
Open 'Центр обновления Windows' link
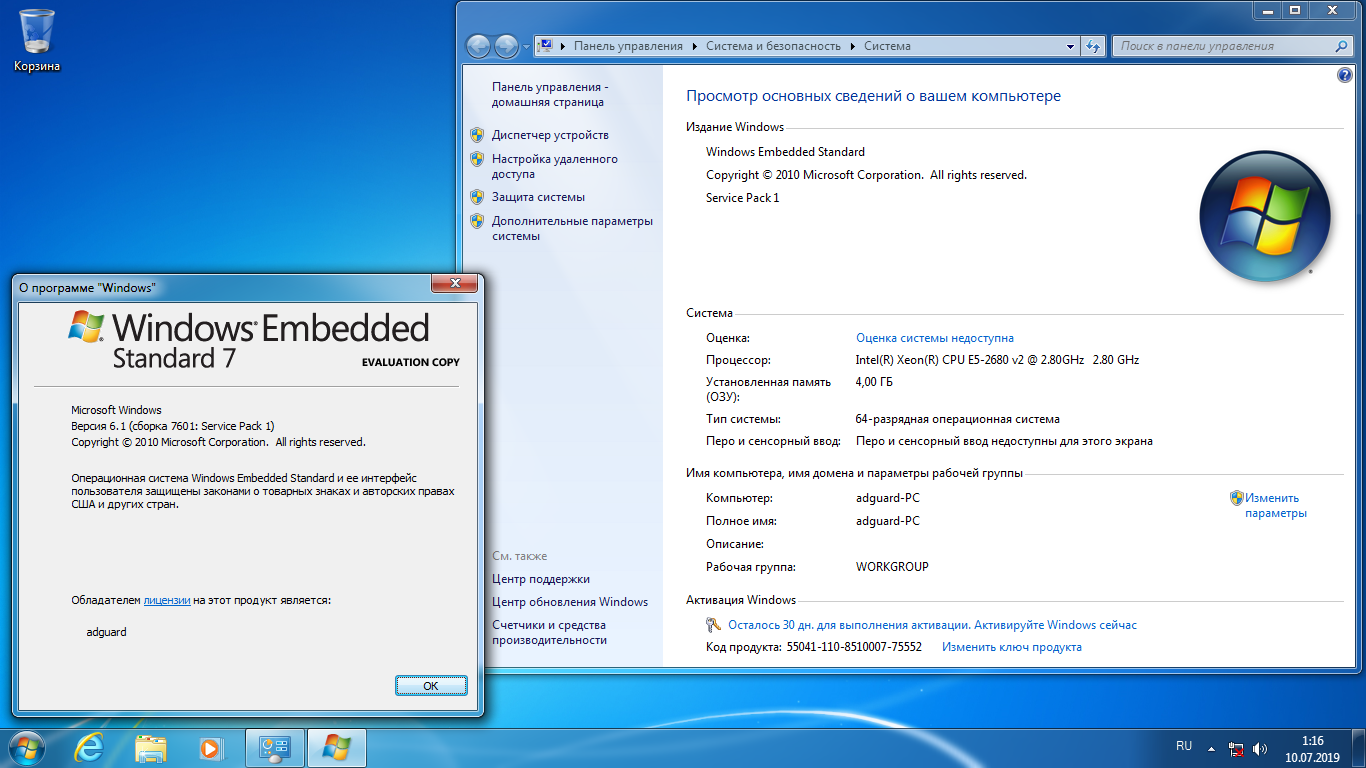pos(570,602)
